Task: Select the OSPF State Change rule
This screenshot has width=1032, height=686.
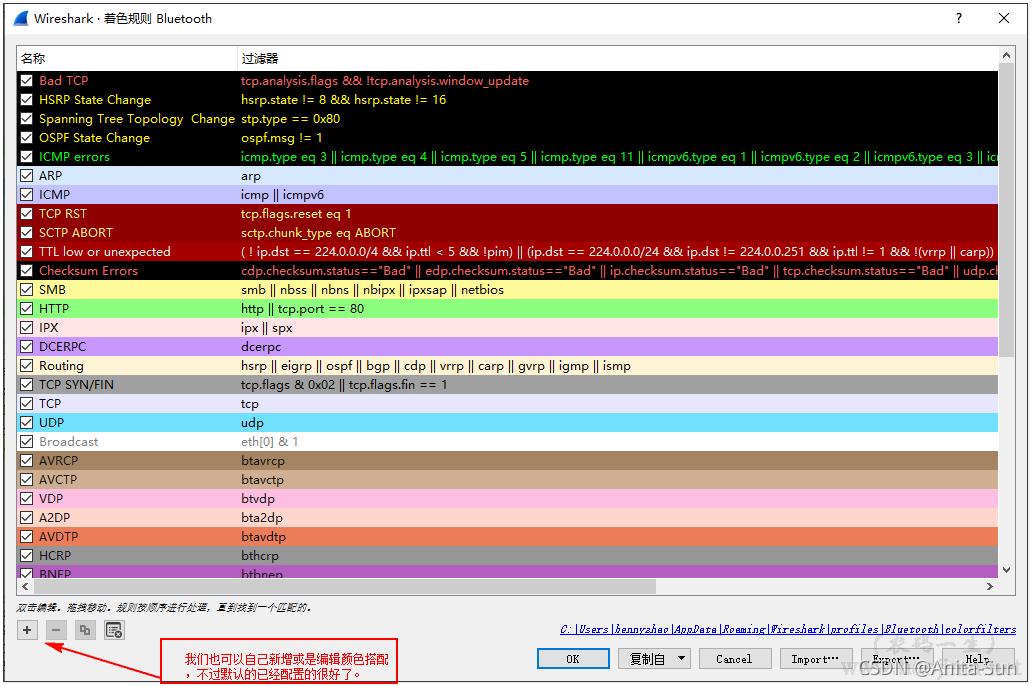Action: pyautogui.click(x=94, y=138)
